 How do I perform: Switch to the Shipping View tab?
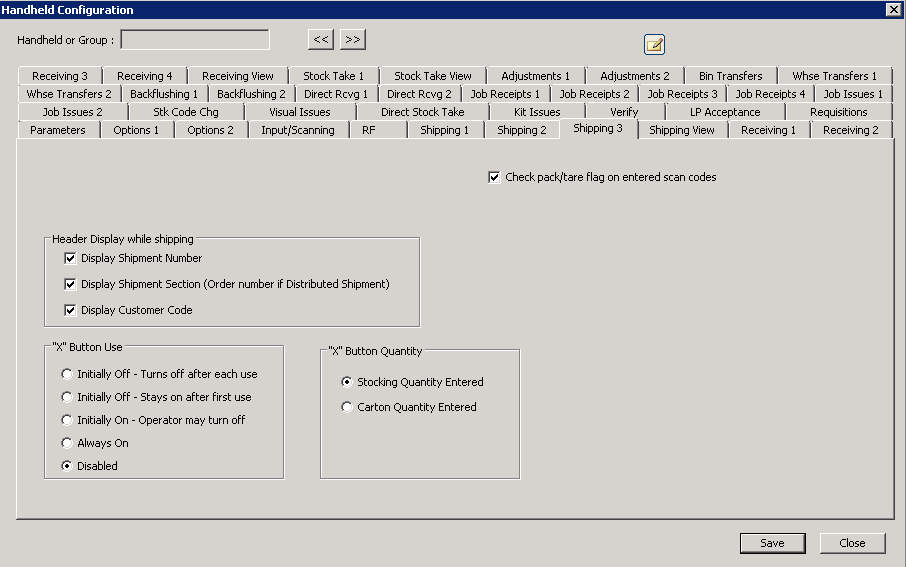pos(681,130)
